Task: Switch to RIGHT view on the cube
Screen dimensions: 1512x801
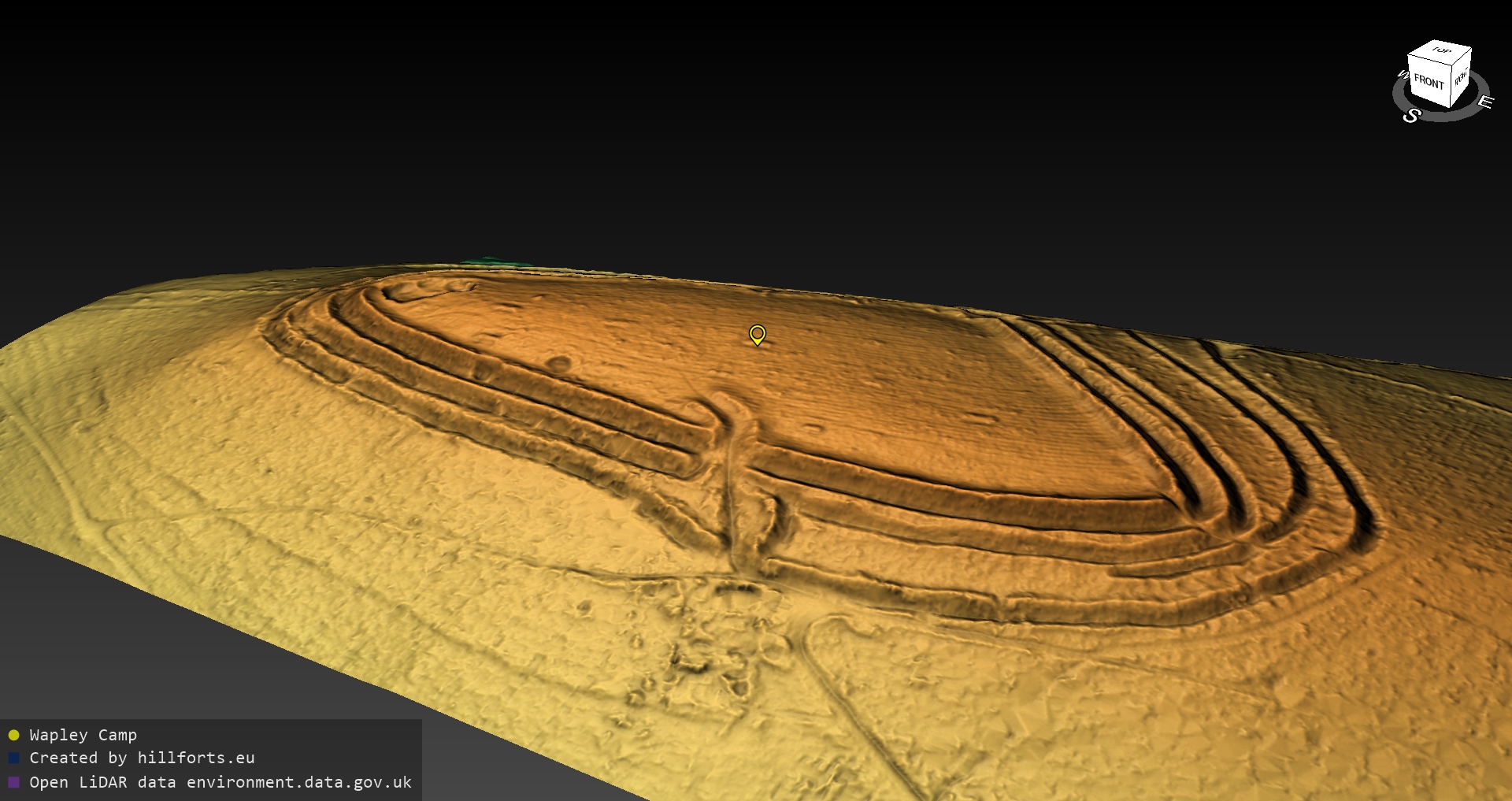Action: pyautogui.click(x=1461, y=77)
